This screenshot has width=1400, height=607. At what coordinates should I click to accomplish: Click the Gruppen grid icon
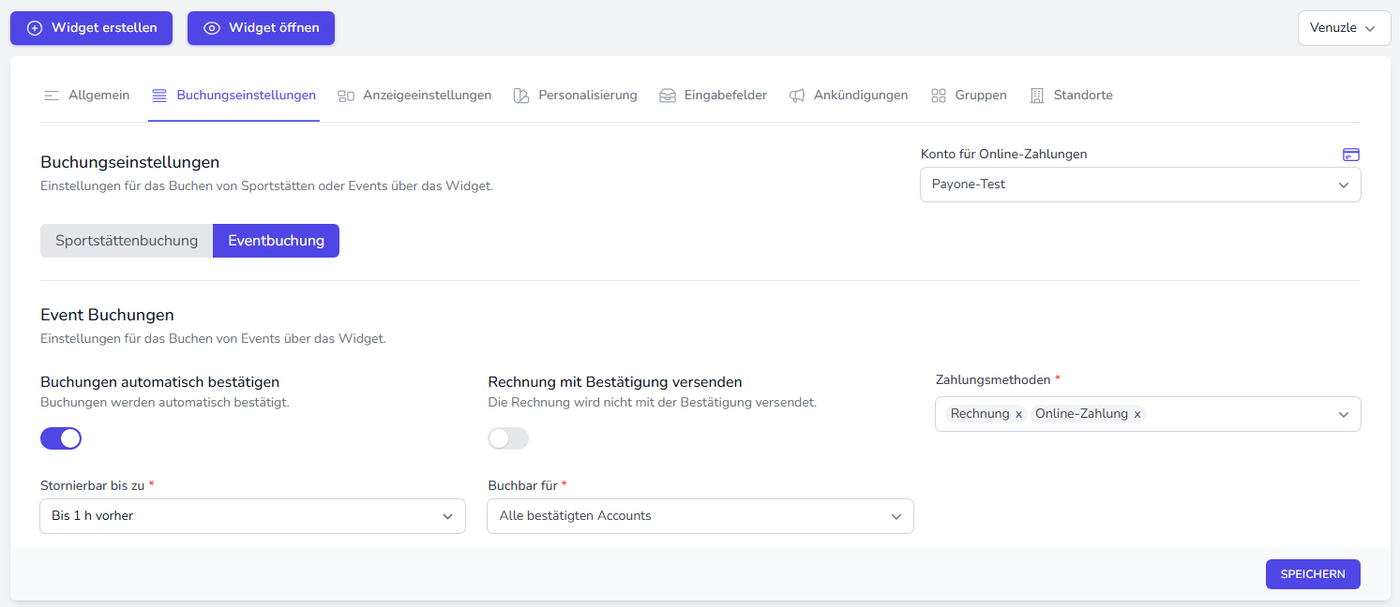click(938, 96)
